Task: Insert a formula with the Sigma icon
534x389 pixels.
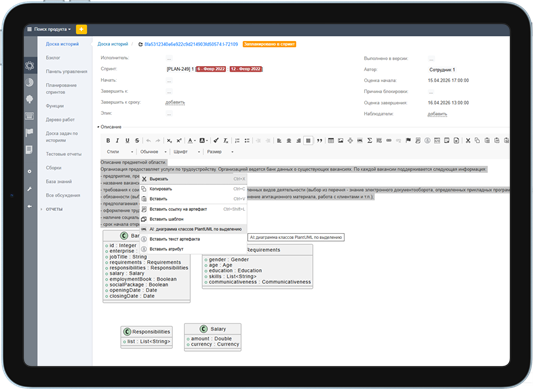Action: click(x=370, y=140)
